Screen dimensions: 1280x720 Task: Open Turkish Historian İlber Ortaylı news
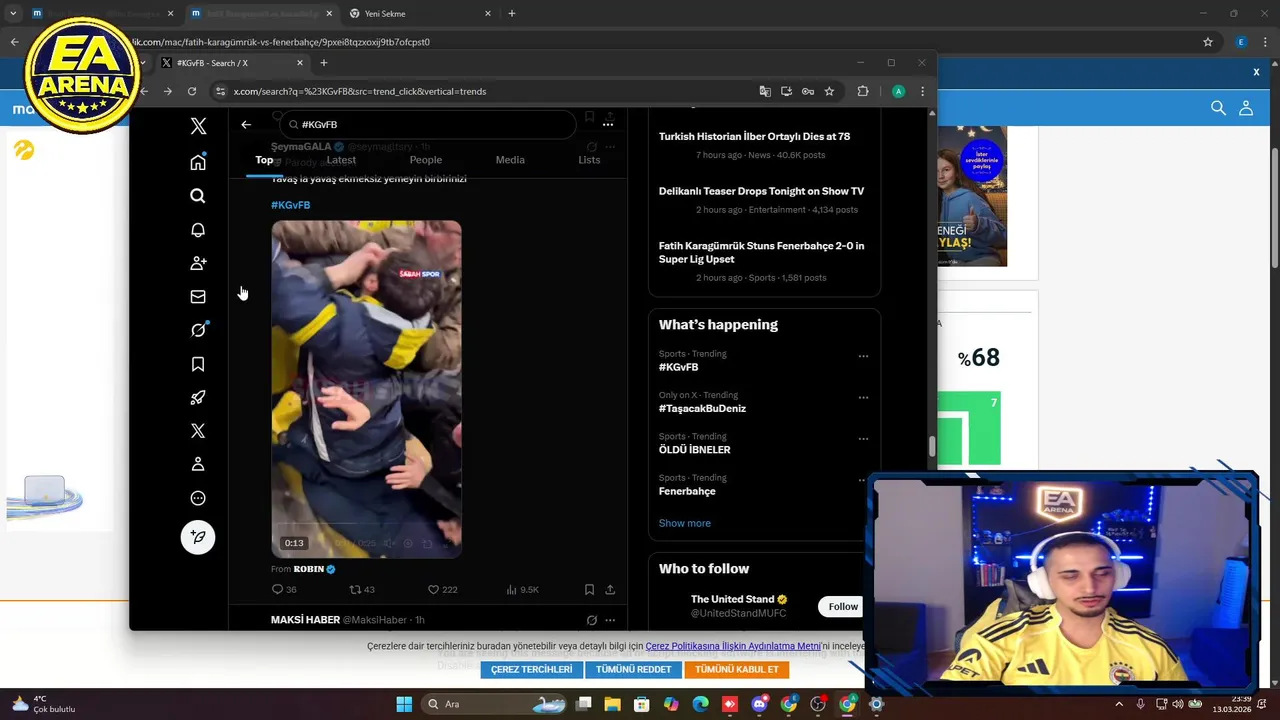click(754, 137)
